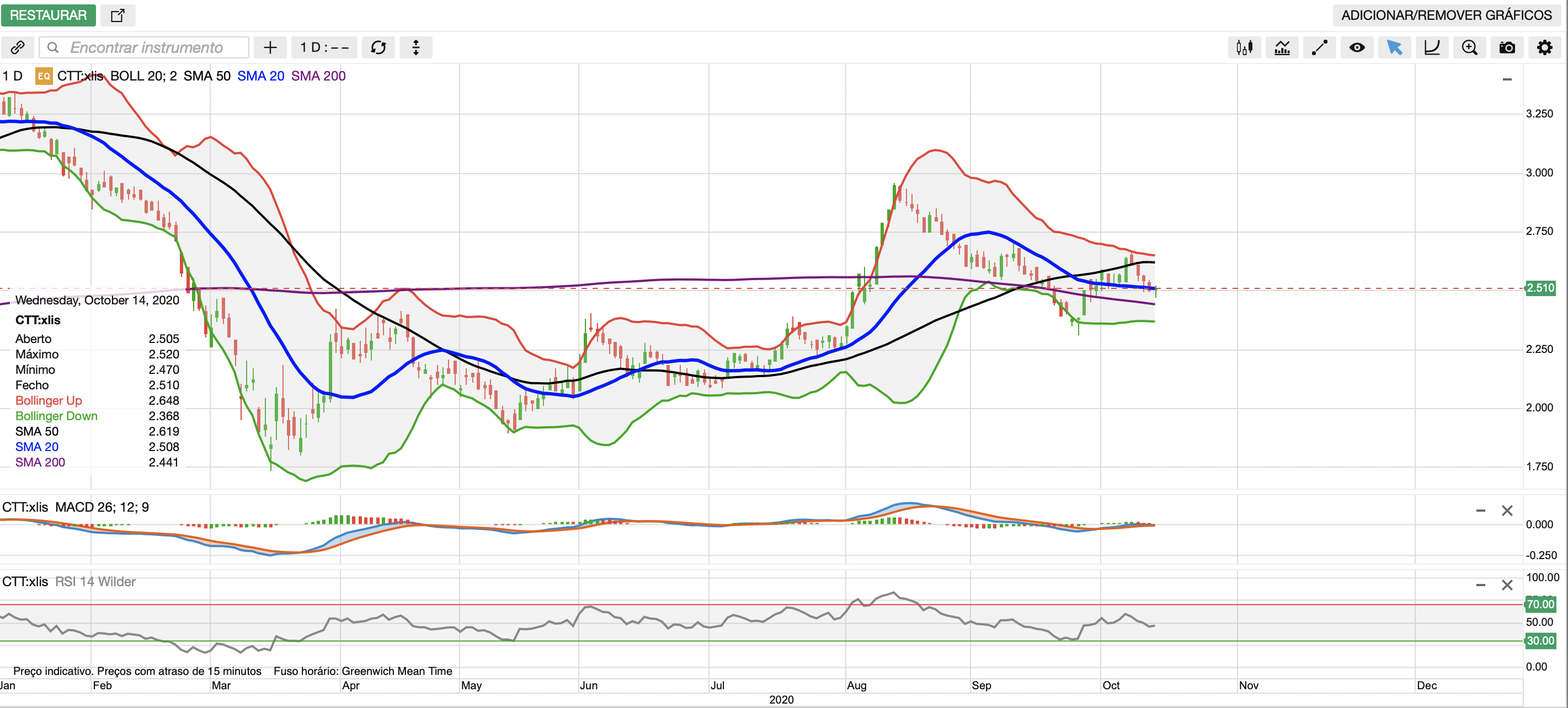
Task: Click the SMA 20 indicator label
Action: click(x=260, y=76)
